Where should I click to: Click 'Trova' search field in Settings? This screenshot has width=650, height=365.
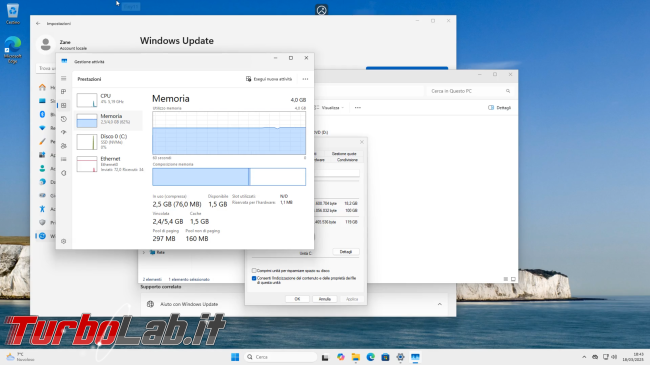46,68
